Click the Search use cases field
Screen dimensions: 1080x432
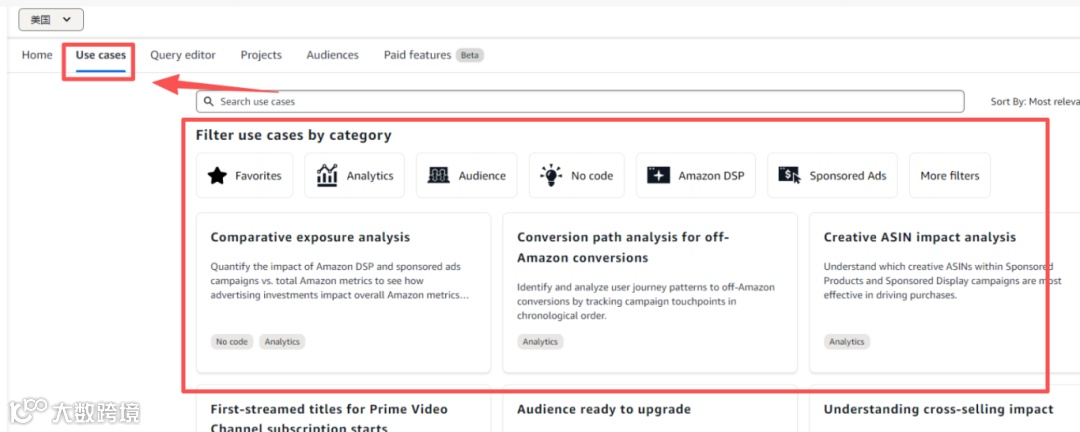click(580, 101)
